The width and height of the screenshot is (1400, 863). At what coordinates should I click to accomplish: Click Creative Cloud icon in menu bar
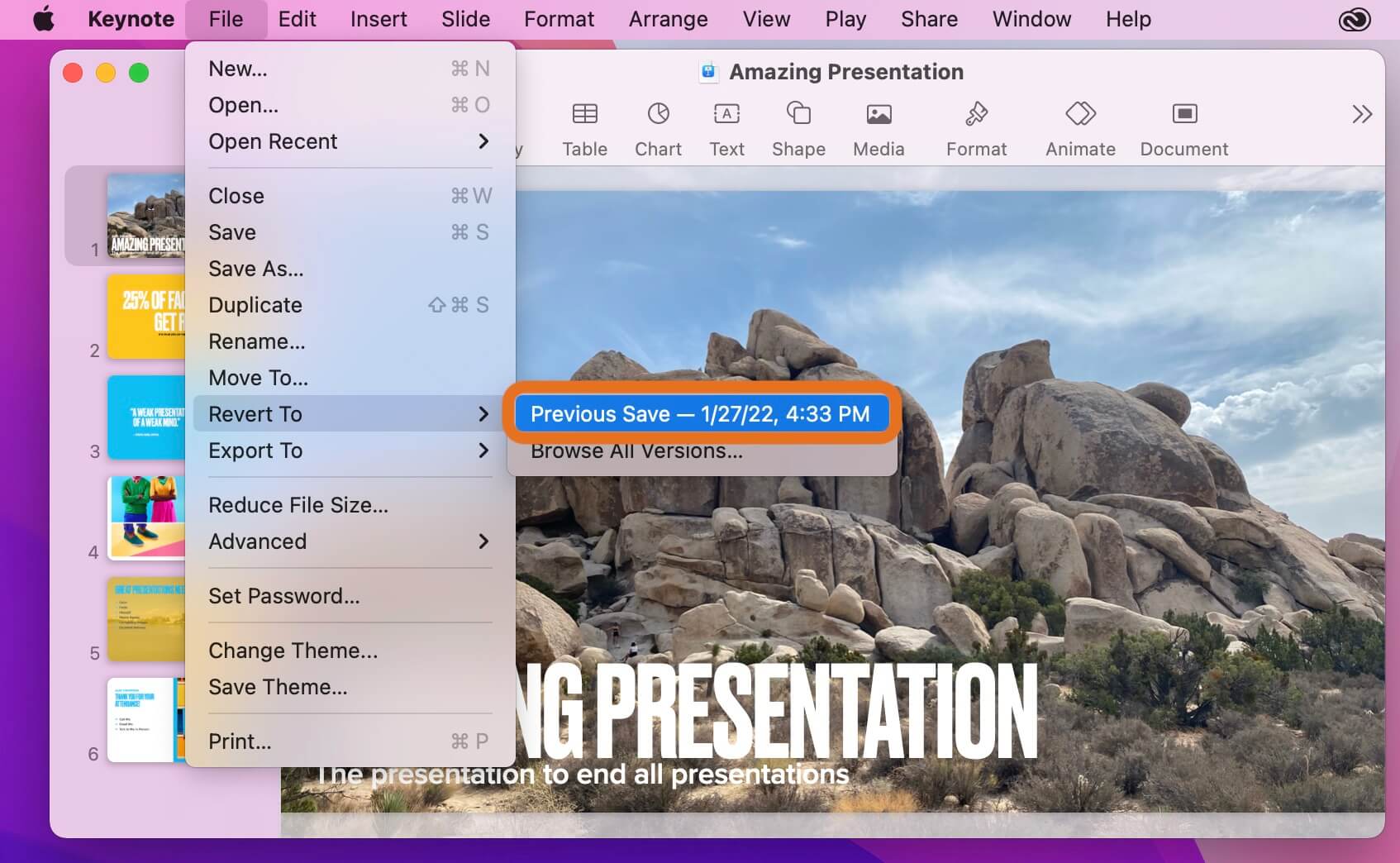coord(1355,19)
